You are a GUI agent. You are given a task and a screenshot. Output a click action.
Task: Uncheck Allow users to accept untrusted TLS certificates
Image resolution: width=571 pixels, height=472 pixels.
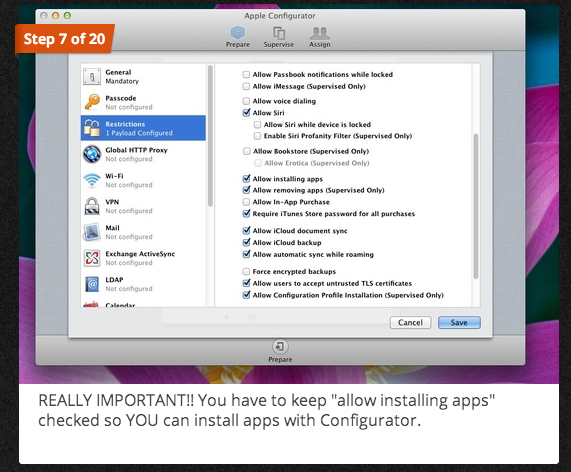(247, 283)
